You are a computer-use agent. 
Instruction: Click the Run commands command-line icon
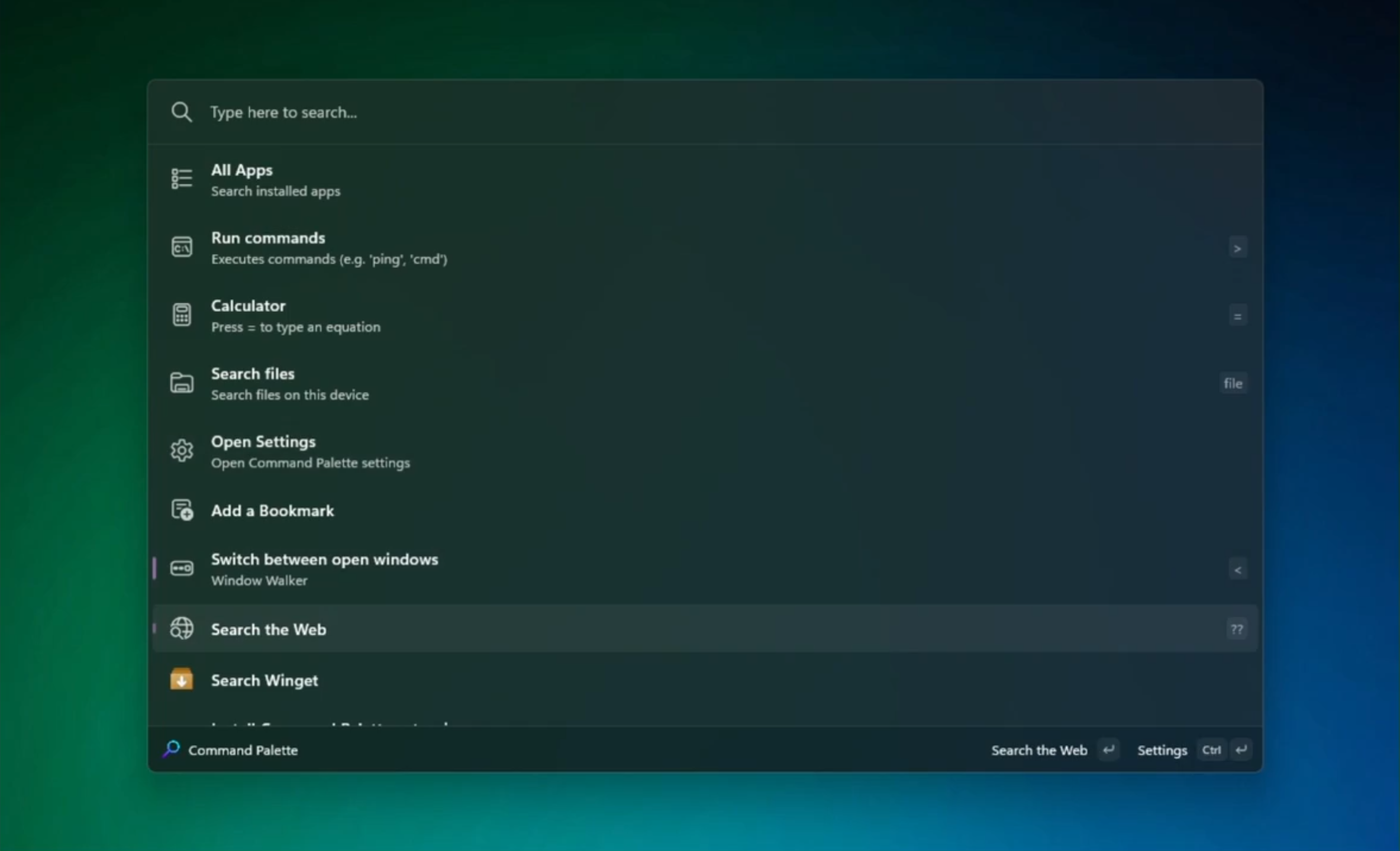click(x=181, y=247)
